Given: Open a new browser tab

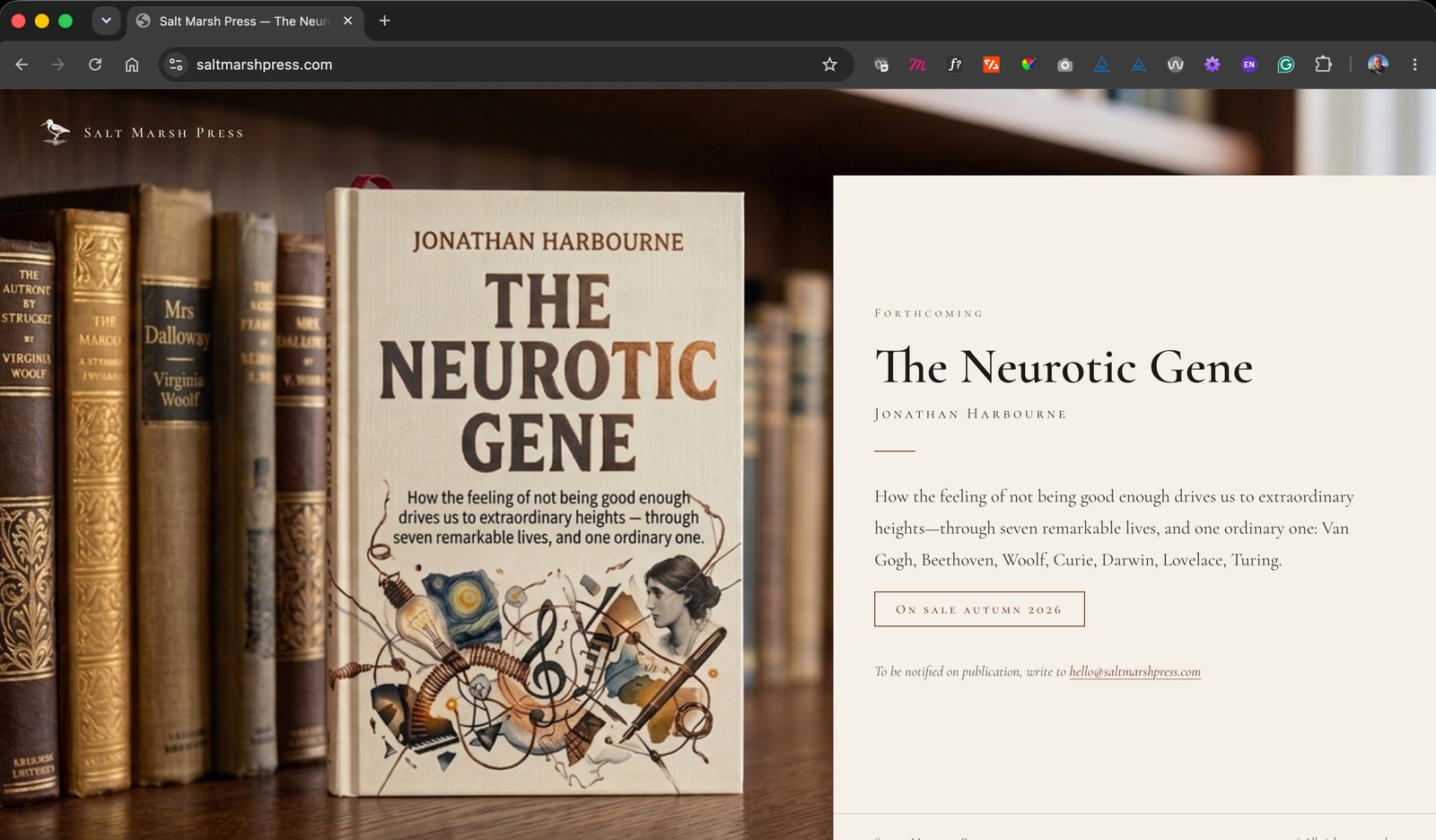Looking at the screenshot, I should [x=384, y=21].
